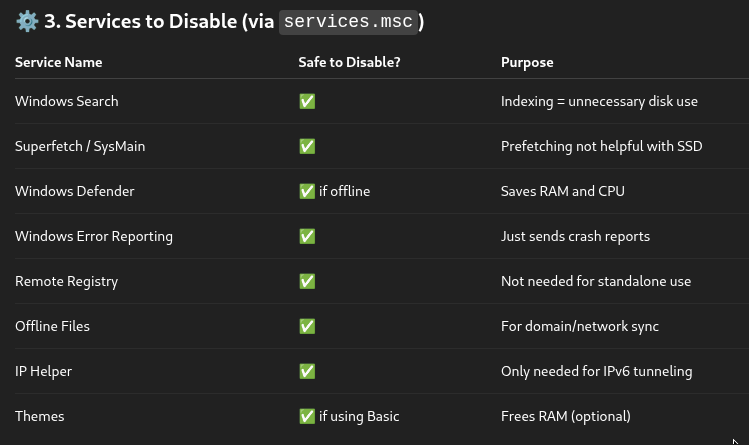Click the green checkmark for Superfetch / SysMain
Viewport: 749px width, 445px height.
point(307,146)
